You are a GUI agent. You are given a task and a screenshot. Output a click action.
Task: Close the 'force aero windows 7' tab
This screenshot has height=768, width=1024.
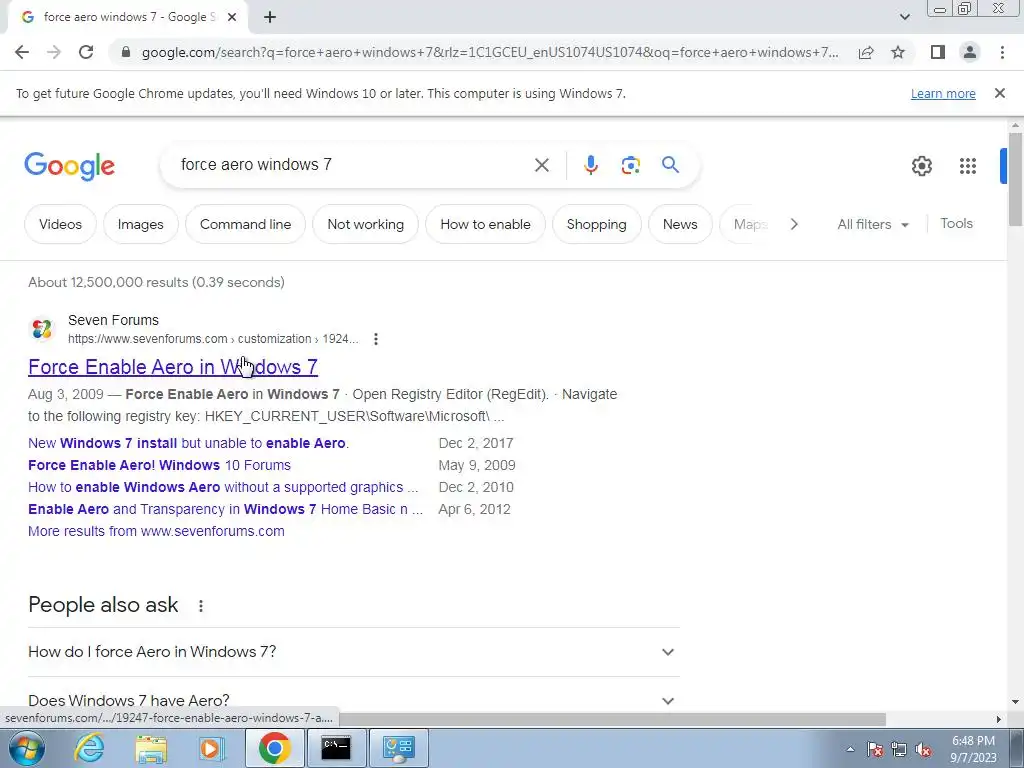tap(232, 18)
